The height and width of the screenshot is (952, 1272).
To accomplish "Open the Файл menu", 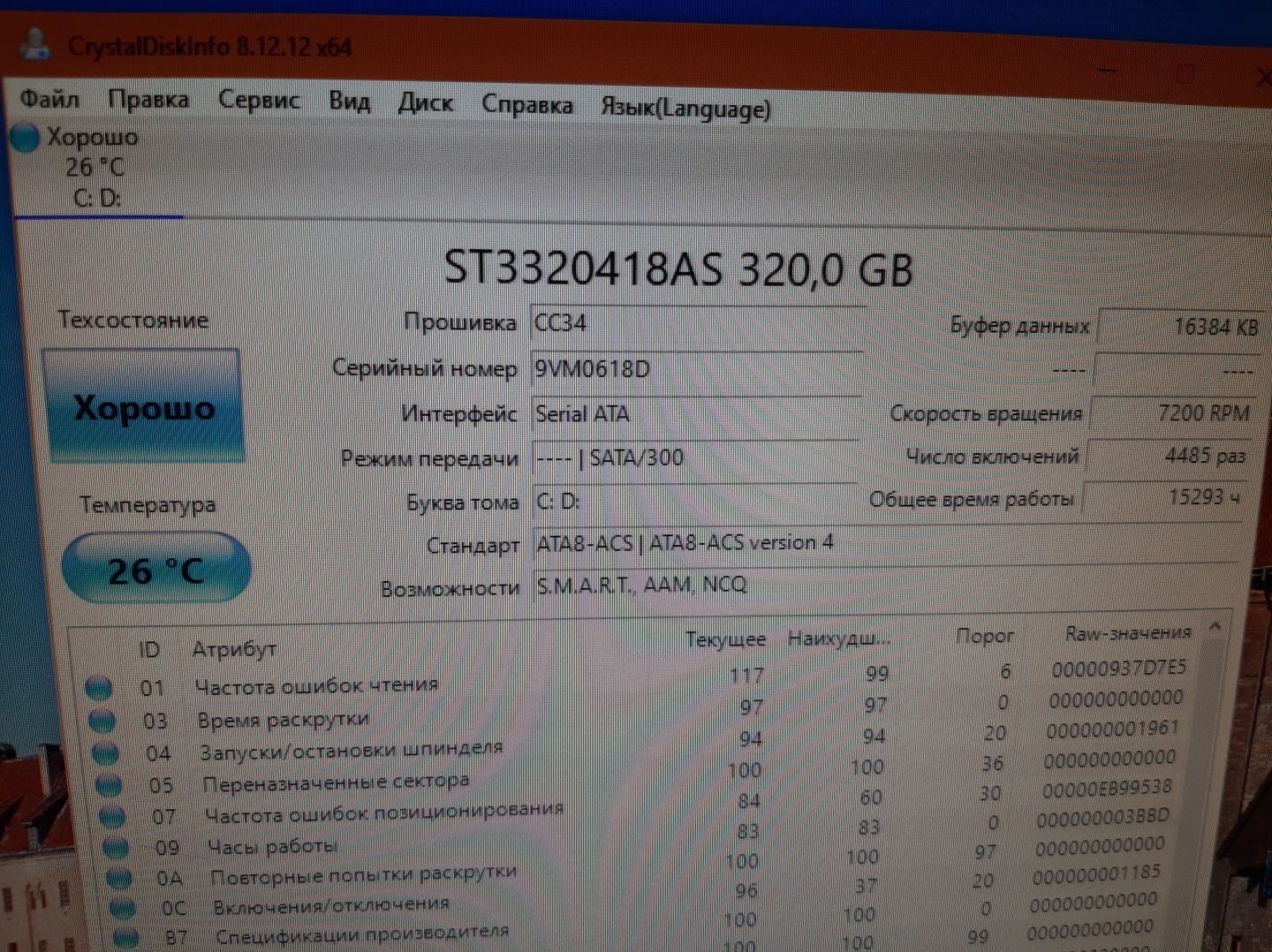I will [x=50, y=98].
